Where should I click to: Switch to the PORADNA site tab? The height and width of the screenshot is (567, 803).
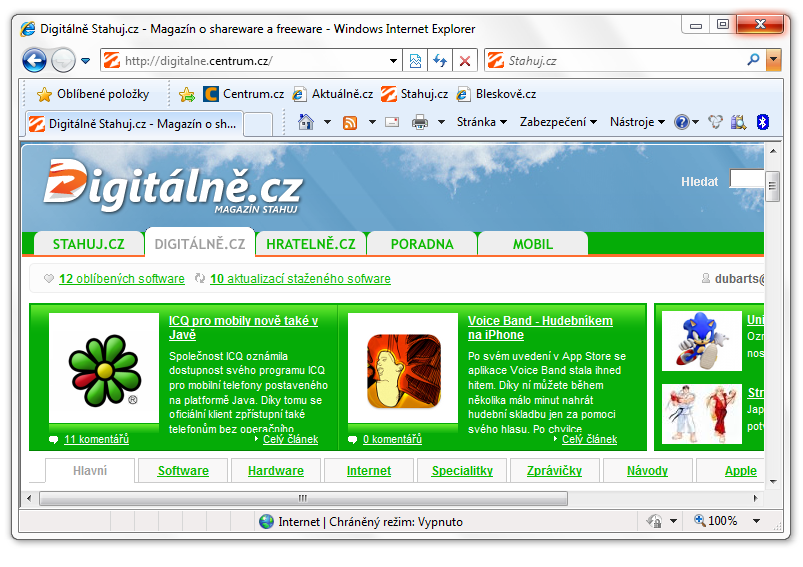(x=422, y=244)
